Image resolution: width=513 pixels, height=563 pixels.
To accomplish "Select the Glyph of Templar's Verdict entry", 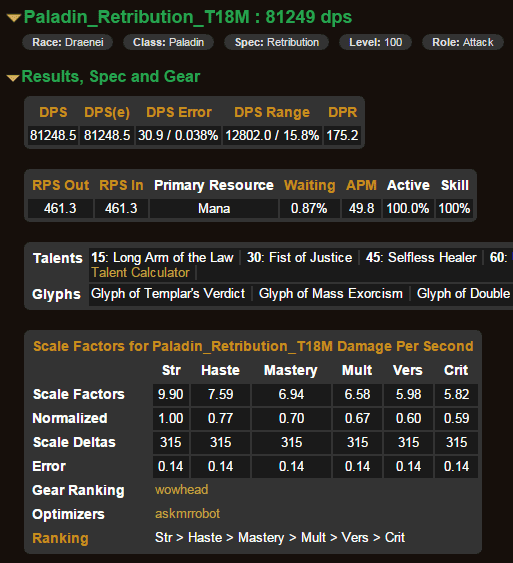I will point(168,294).
